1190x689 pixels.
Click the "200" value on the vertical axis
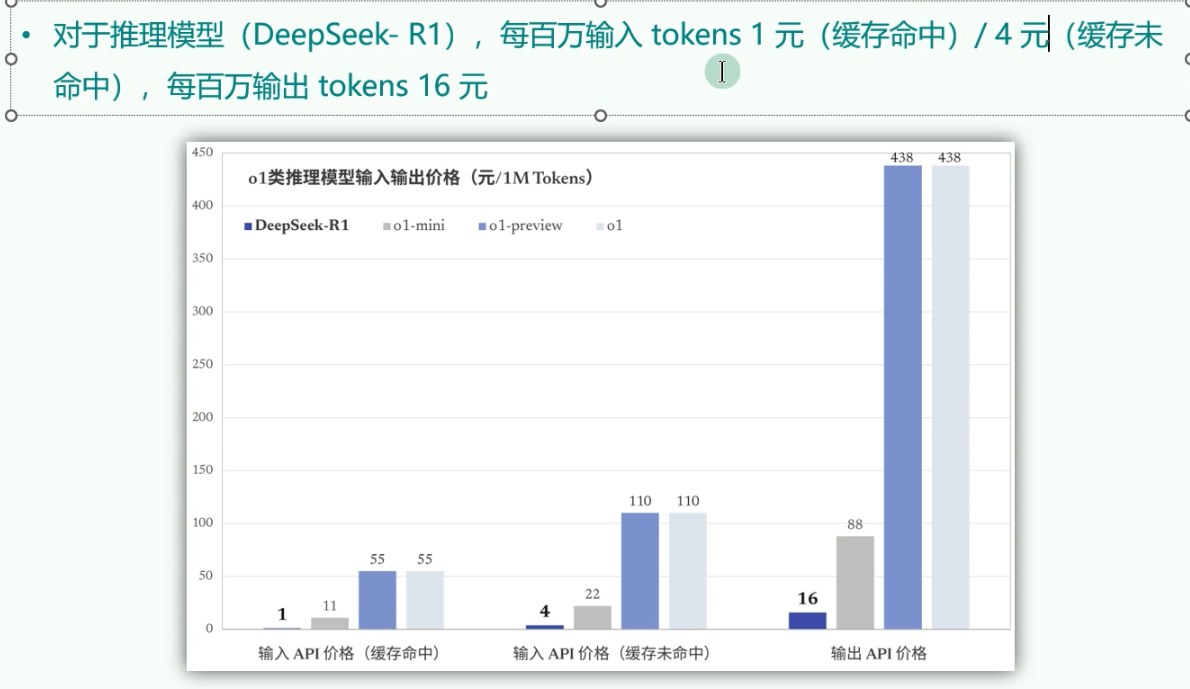tap(203, 417)
